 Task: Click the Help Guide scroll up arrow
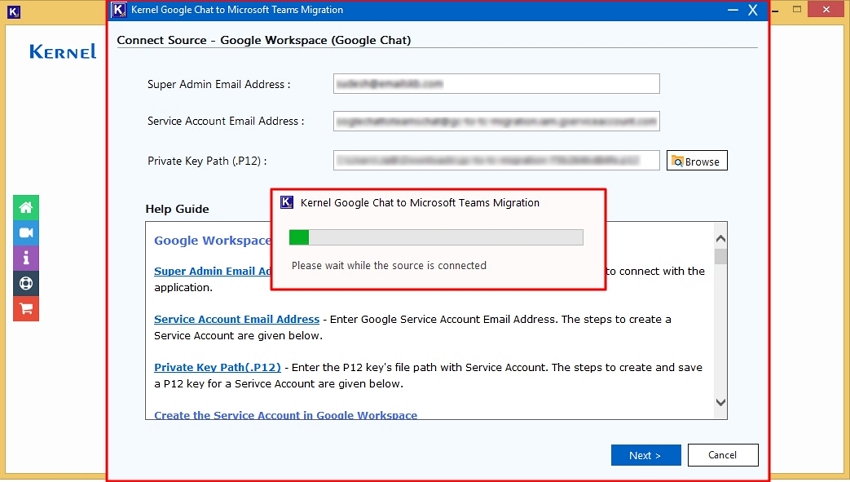720,239
